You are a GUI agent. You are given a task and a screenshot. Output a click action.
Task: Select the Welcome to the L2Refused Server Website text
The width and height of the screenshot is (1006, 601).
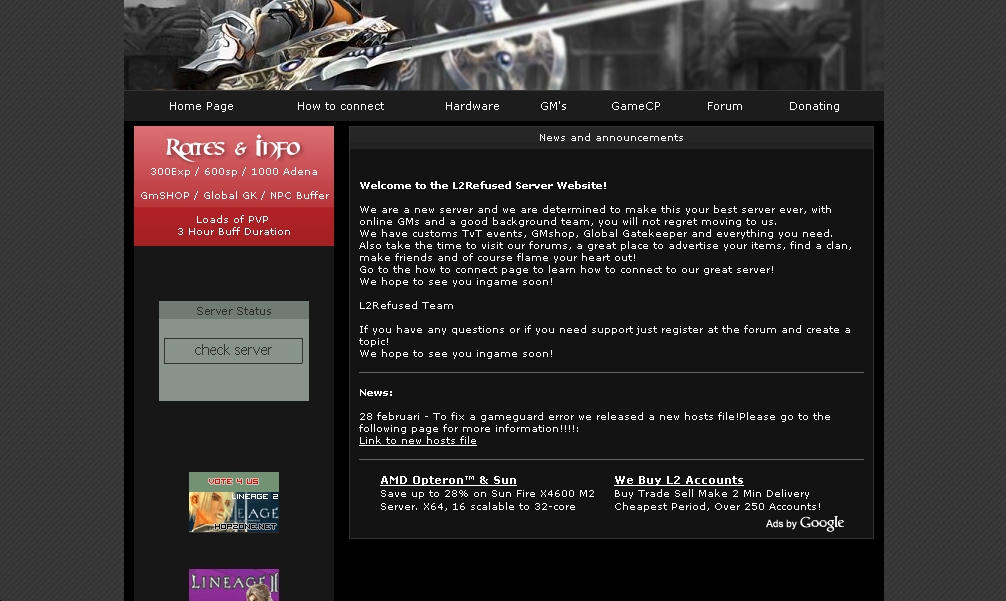482,185
